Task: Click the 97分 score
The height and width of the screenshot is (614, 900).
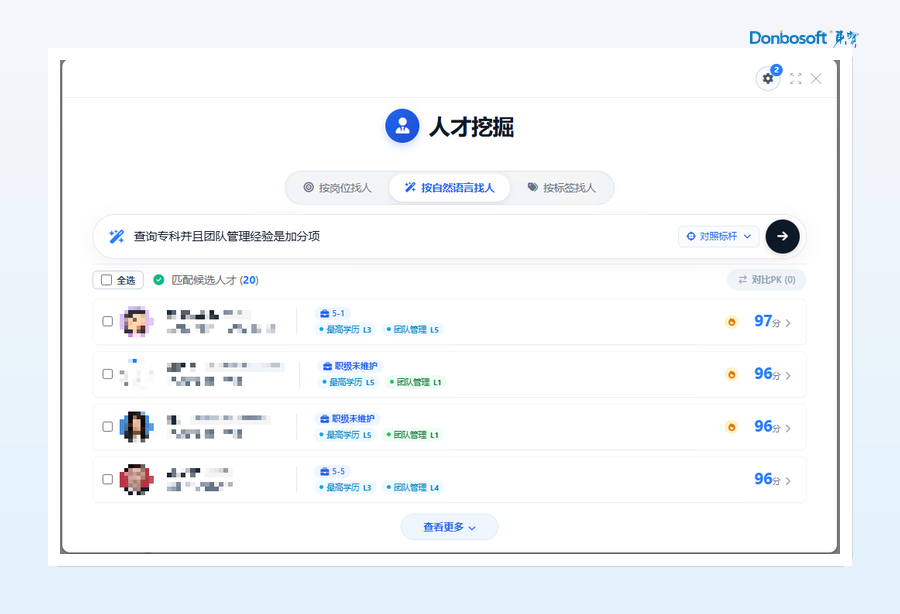Action: [x=767, y=321]
